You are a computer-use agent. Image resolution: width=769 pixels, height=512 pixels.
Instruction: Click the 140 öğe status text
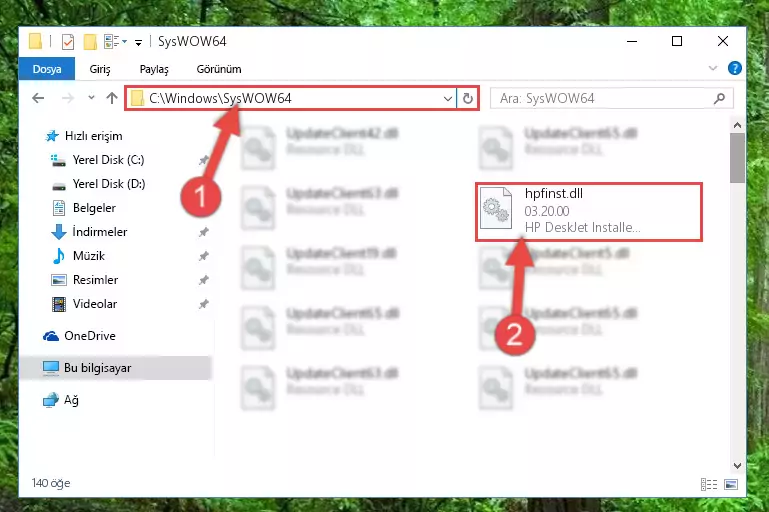point(51,483)
